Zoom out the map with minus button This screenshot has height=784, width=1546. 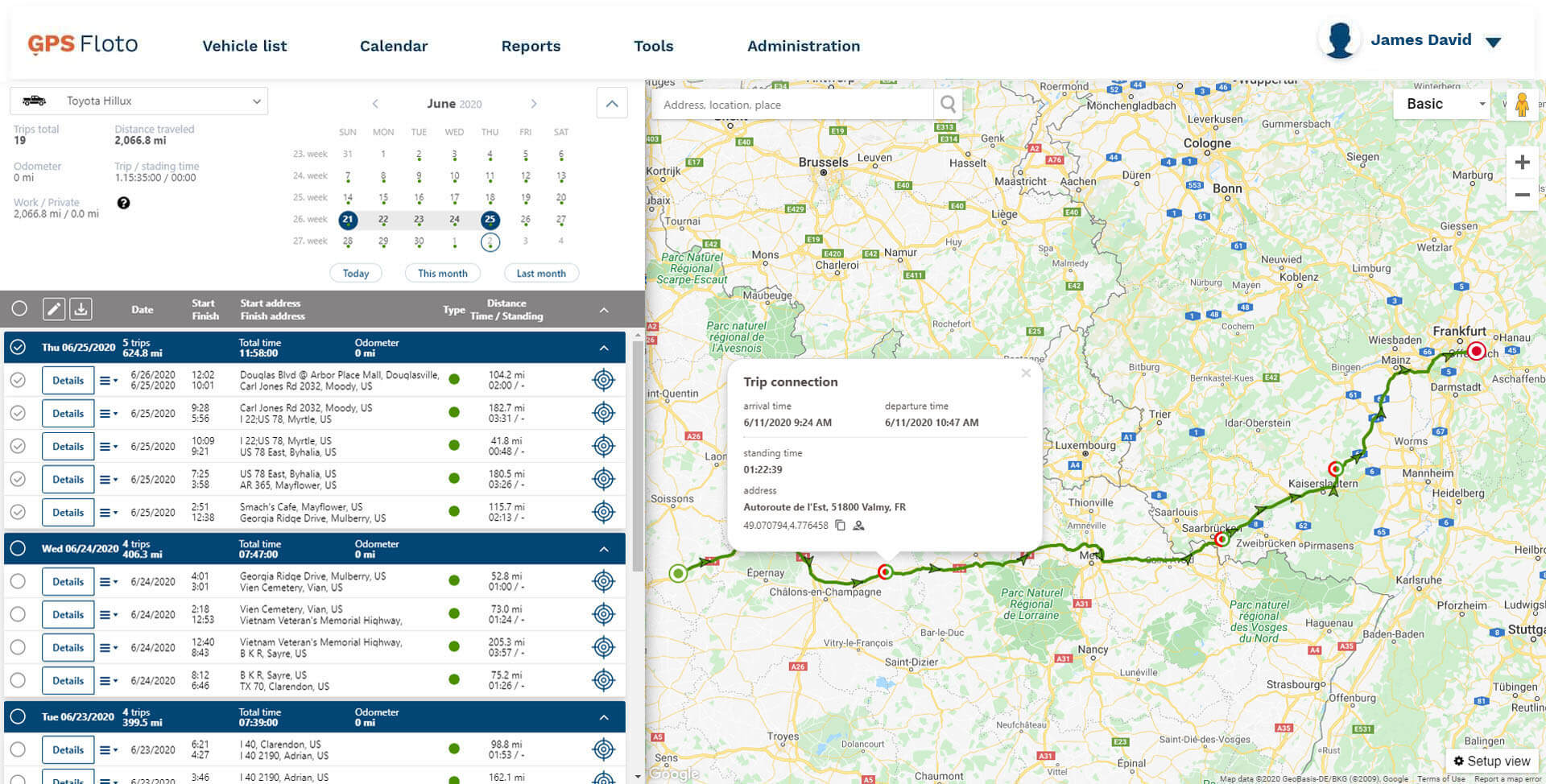click(1522, 195)
